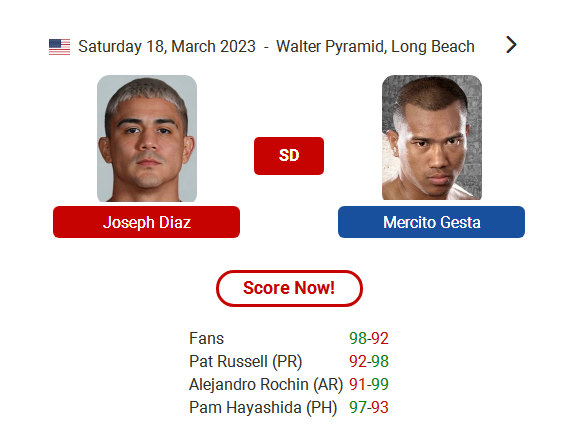Image resolution: width=562 pixels, height=435 pixels.
Task: Click the green 99 in Rochin's score
Action: (380, 384)
